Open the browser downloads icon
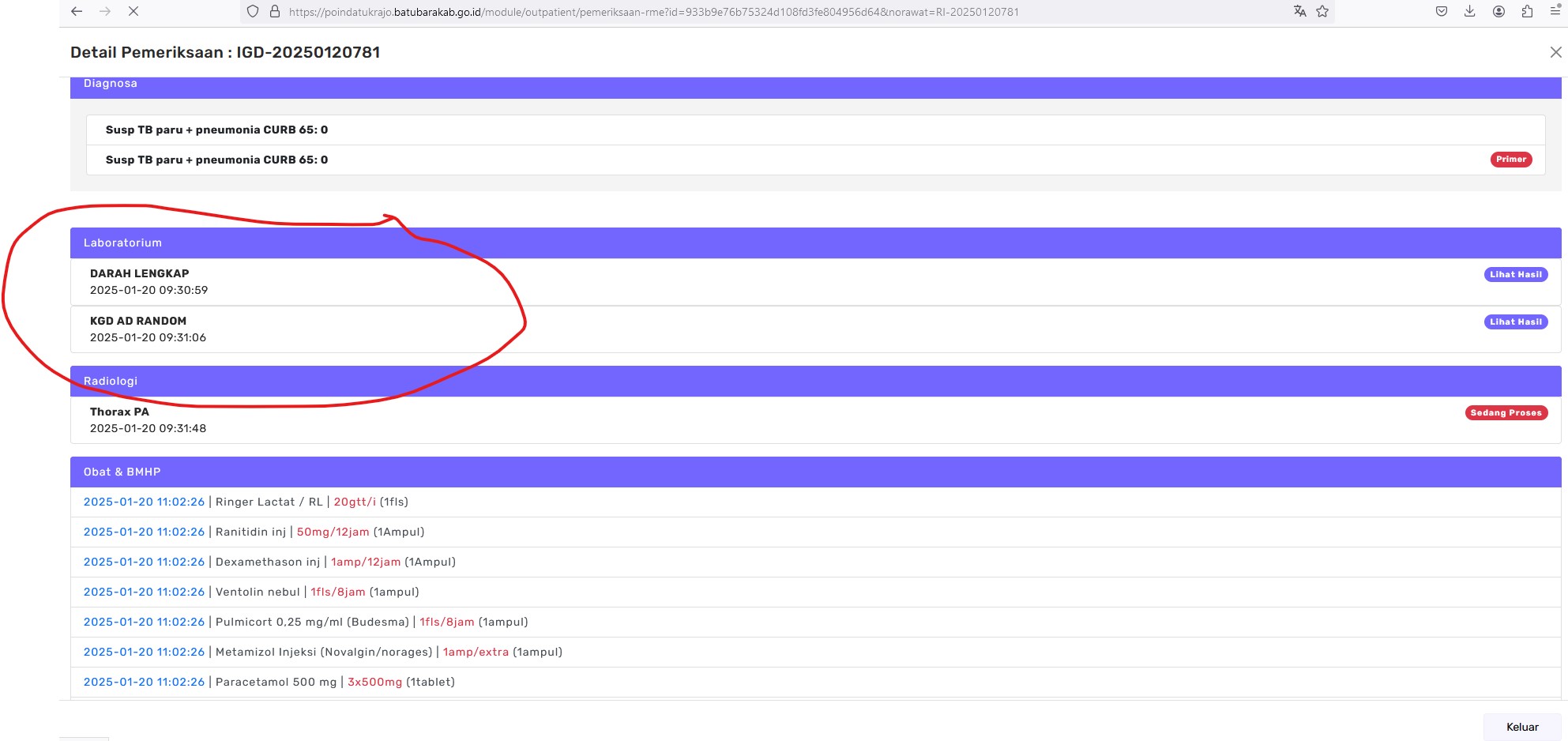The height and width of the screenshot is (741, 1568). coord(1470,11)
